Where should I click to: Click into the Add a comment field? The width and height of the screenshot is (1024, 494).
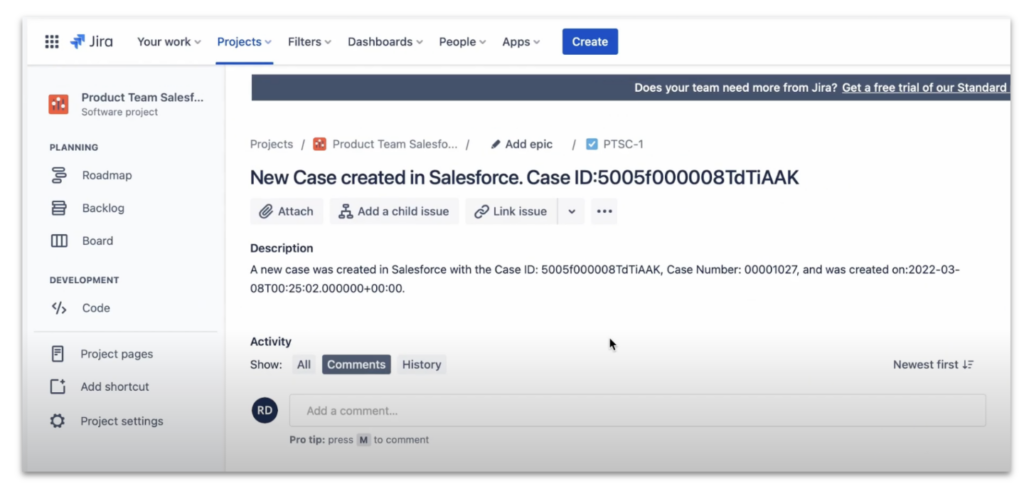637,410
